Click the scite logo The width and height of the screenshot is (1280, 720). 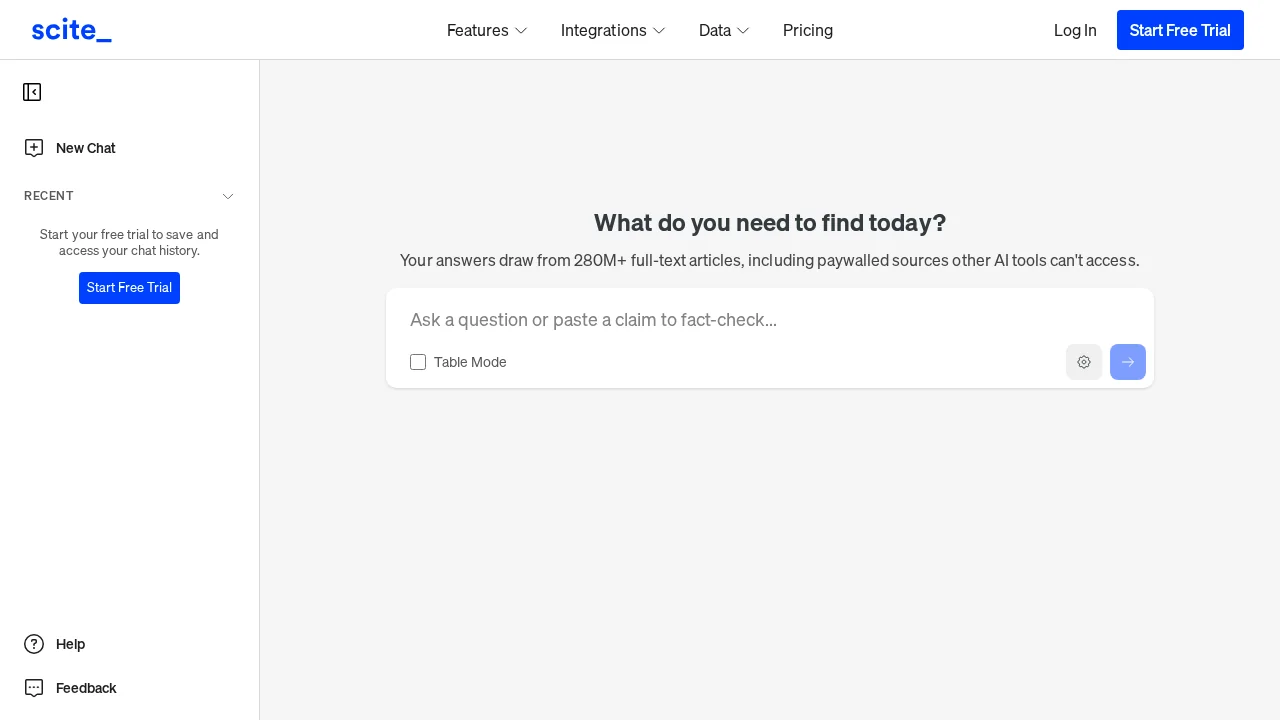click(71, 30)
